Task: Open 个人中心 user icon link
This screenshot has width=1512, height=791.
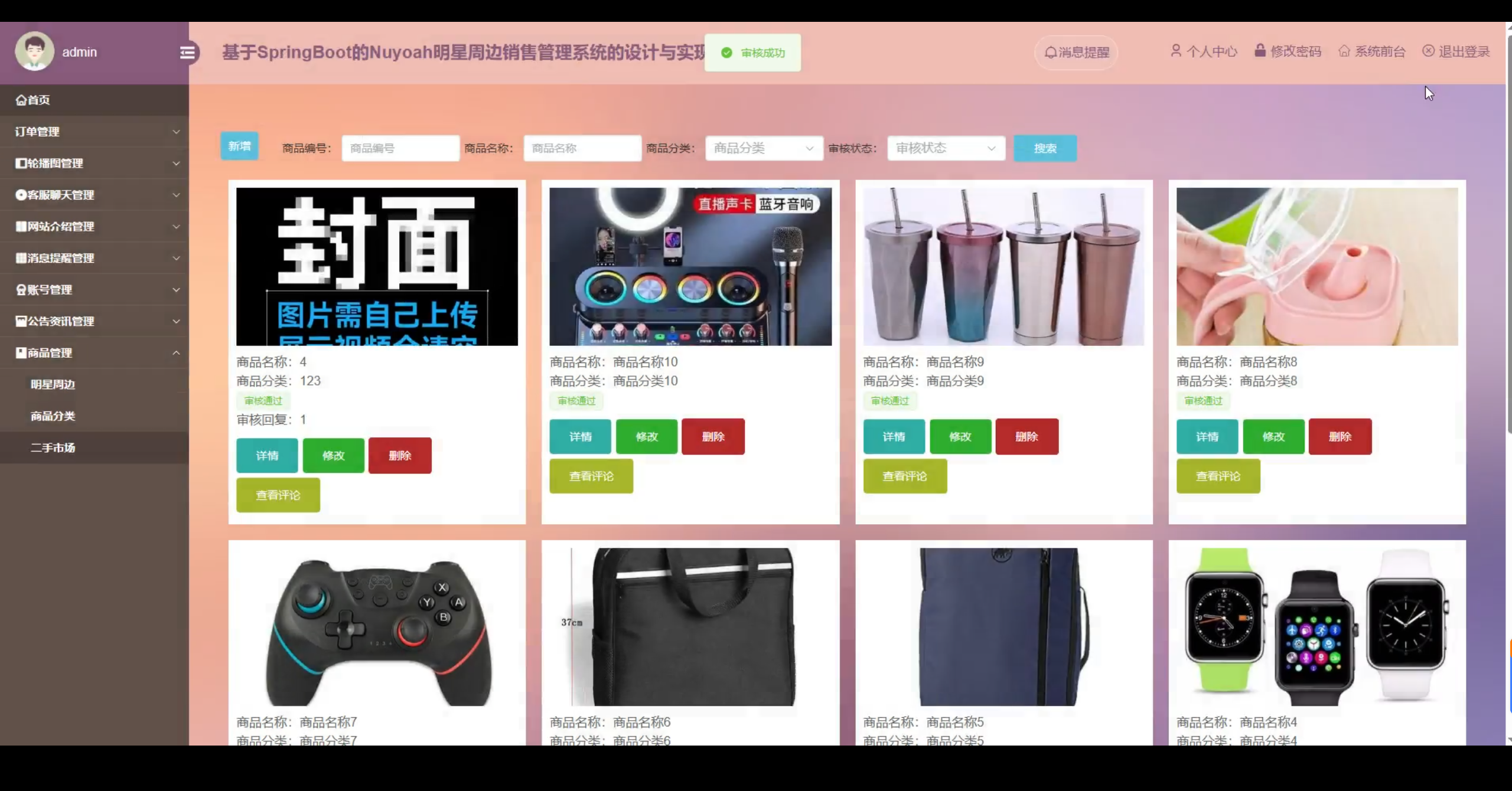Action: 1204,51
